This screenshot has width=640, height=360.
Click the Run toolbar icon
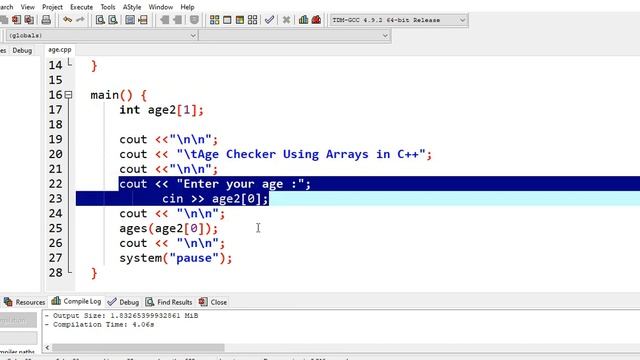pyautogui.click(x=227, y=20)
